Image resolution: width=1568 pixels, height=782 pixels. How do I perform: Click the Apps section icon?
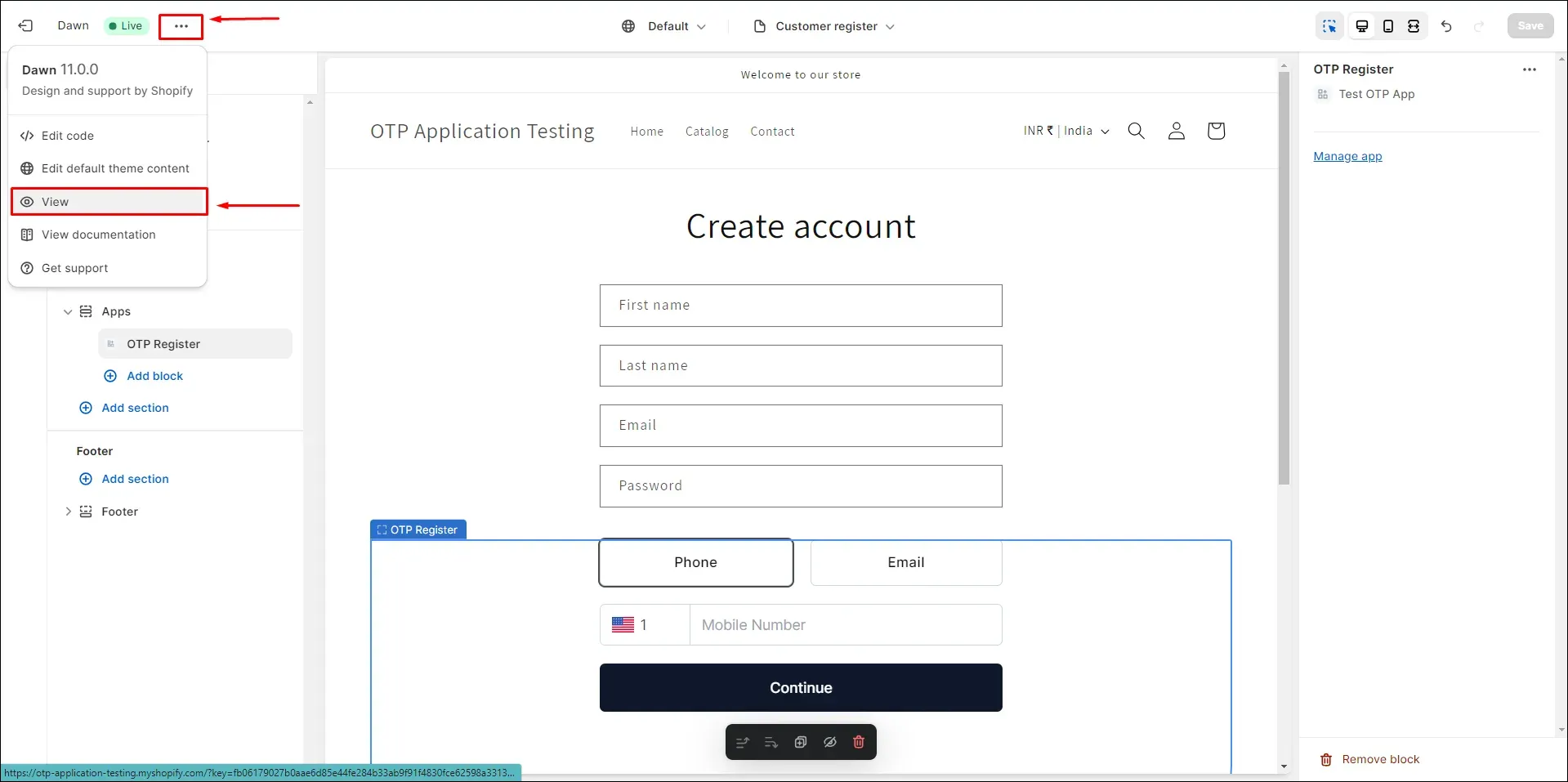[x=86, y=311]
